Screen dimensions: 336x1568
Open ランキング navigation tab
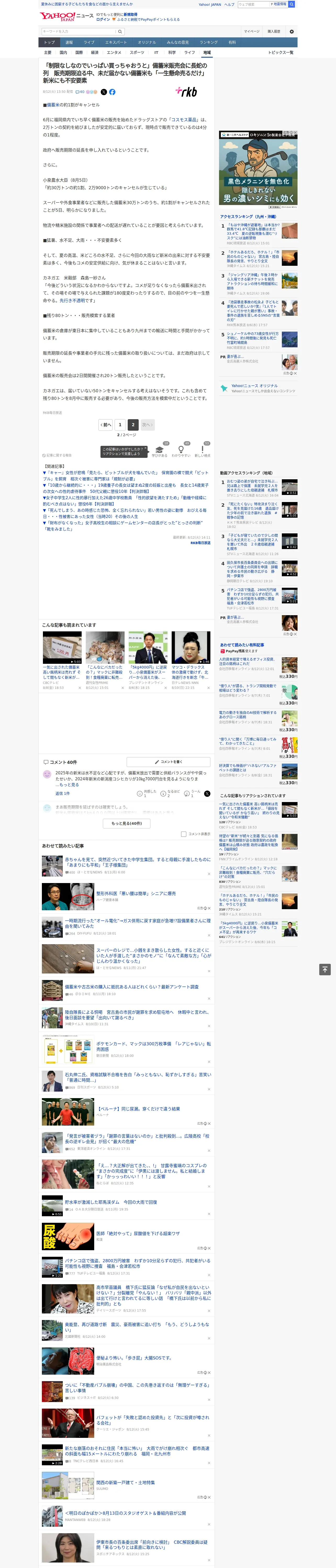click(x=209, y=43)
